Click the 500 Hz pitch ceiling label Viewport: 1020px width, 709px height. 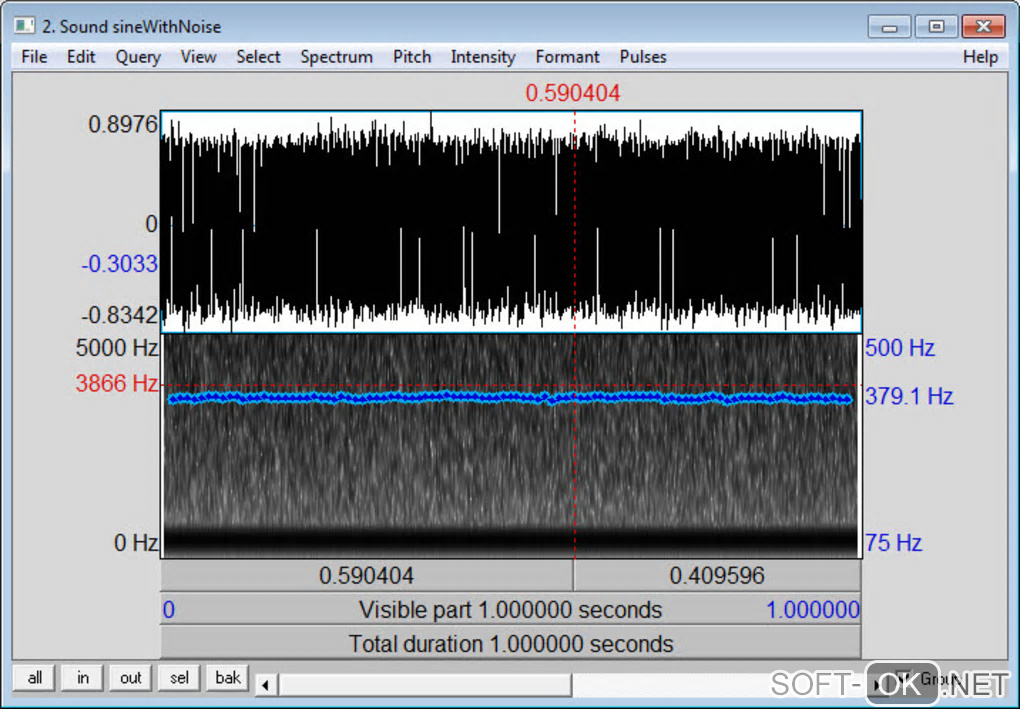[900, 348]
